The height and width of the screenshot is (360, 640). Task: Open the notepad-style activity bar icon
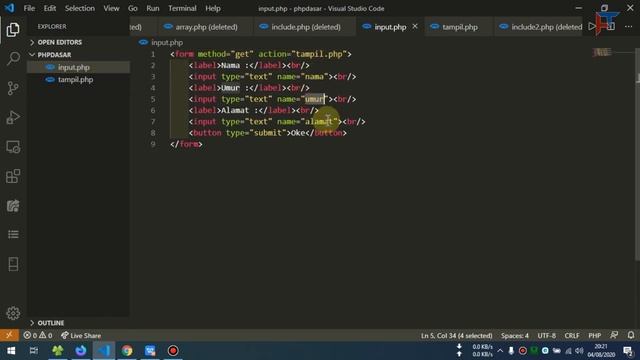click(13, 206)
